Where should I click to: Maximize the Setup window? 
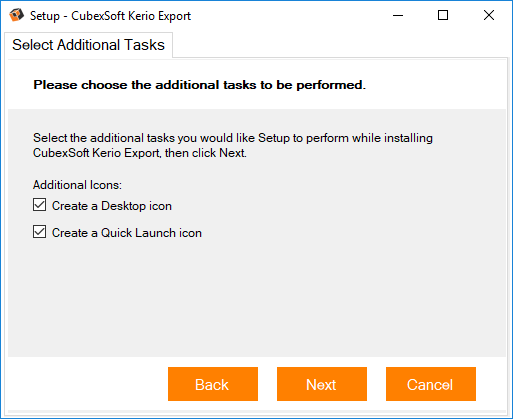click(443, 15)
